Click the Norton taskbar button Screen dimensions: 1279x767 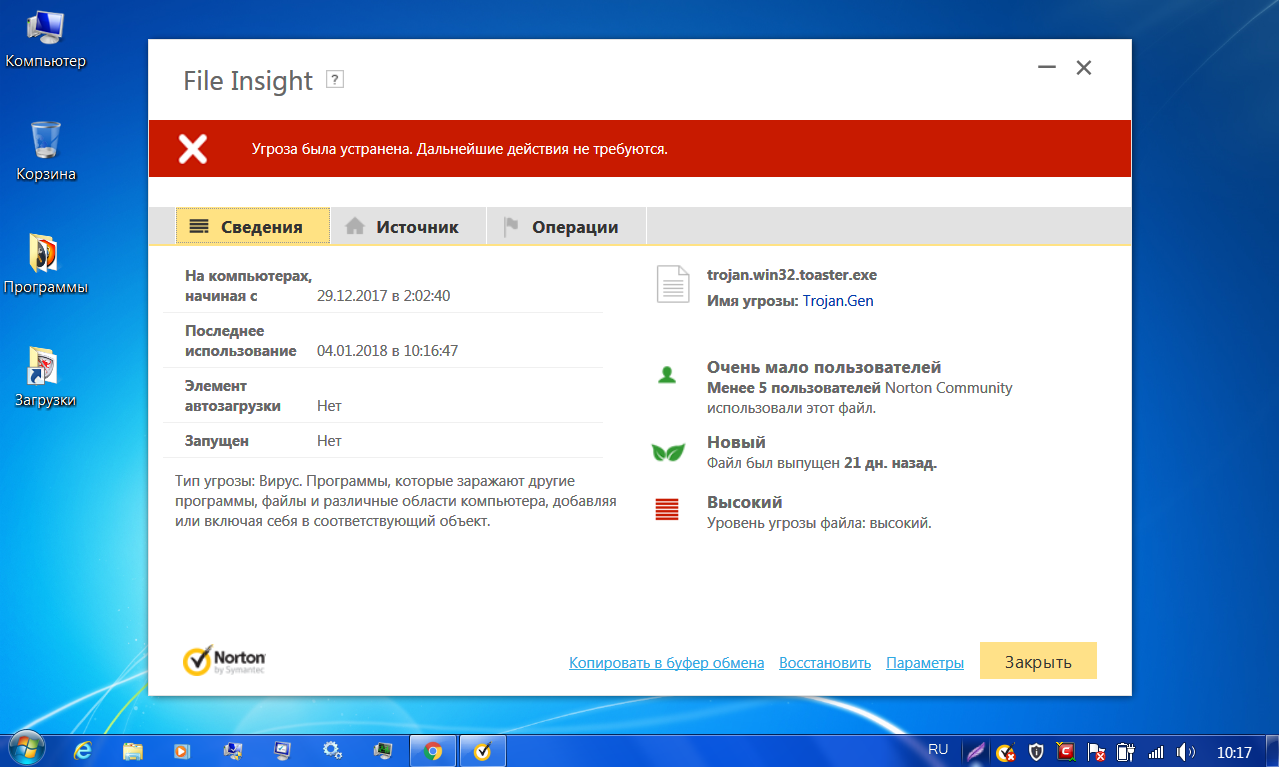[482, 750]
